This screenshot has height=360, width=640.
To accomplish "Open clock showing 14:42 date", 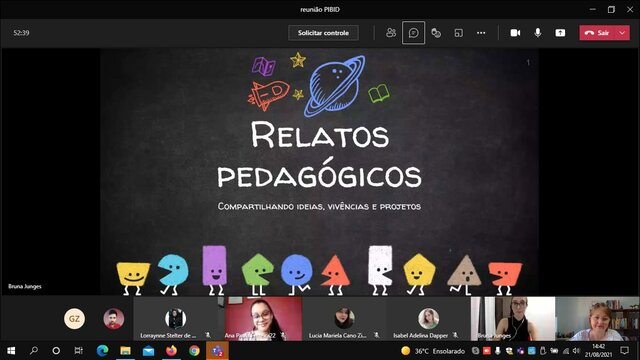I will (598, 351).
